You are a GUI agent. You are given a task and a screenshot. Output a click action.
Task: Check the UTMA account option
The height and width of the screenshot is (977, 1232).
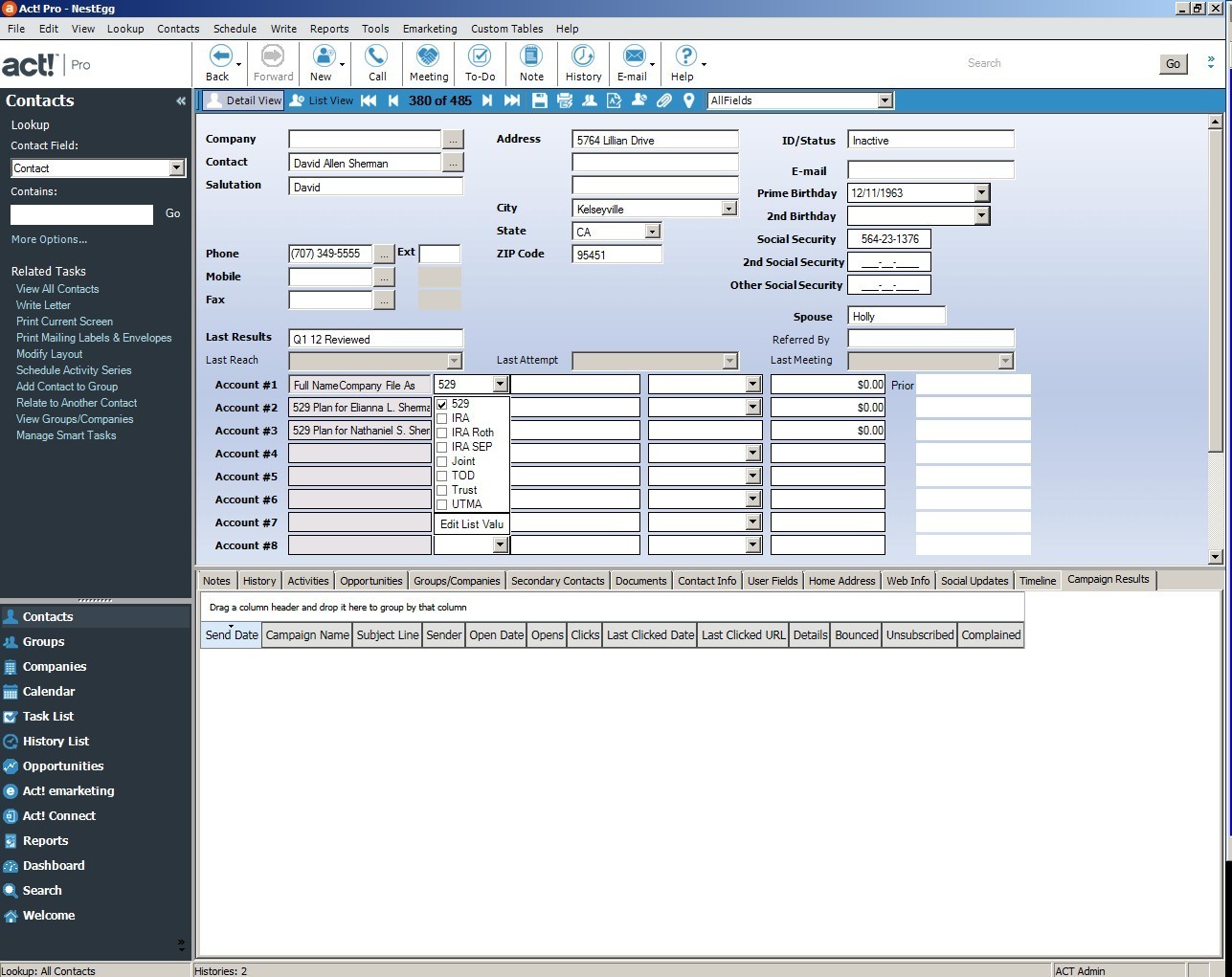[x=442, y=504]
